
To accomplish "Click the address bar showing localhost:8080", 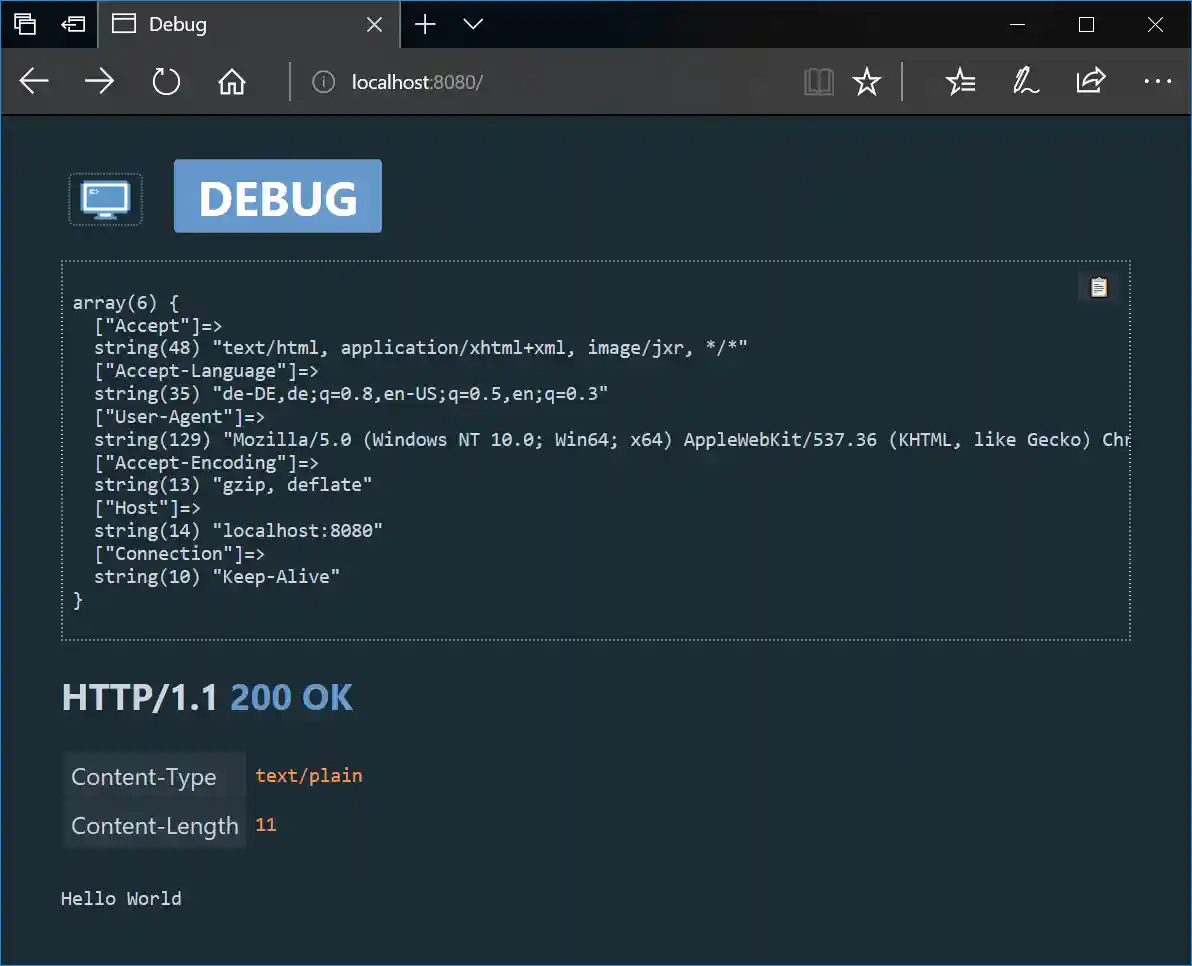I will click(417, 82).
